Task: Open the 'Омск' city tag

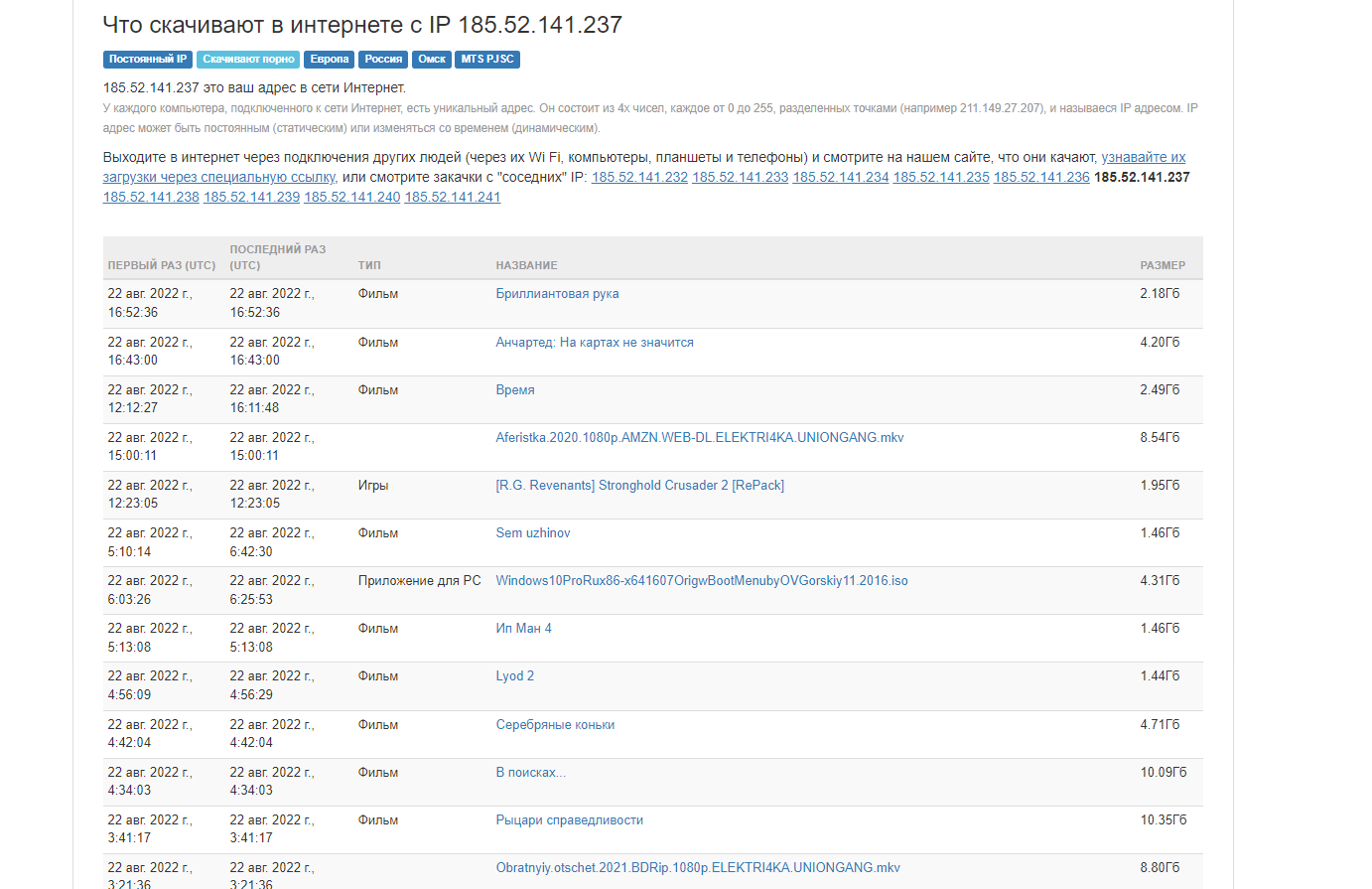Action: pos(432,60)
